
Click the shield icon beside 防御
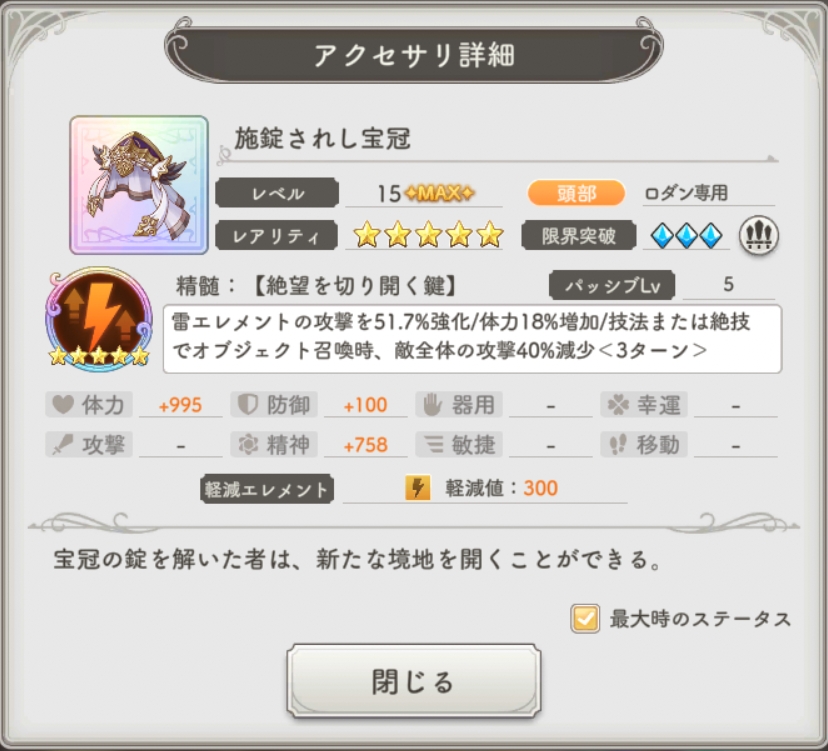247,405
